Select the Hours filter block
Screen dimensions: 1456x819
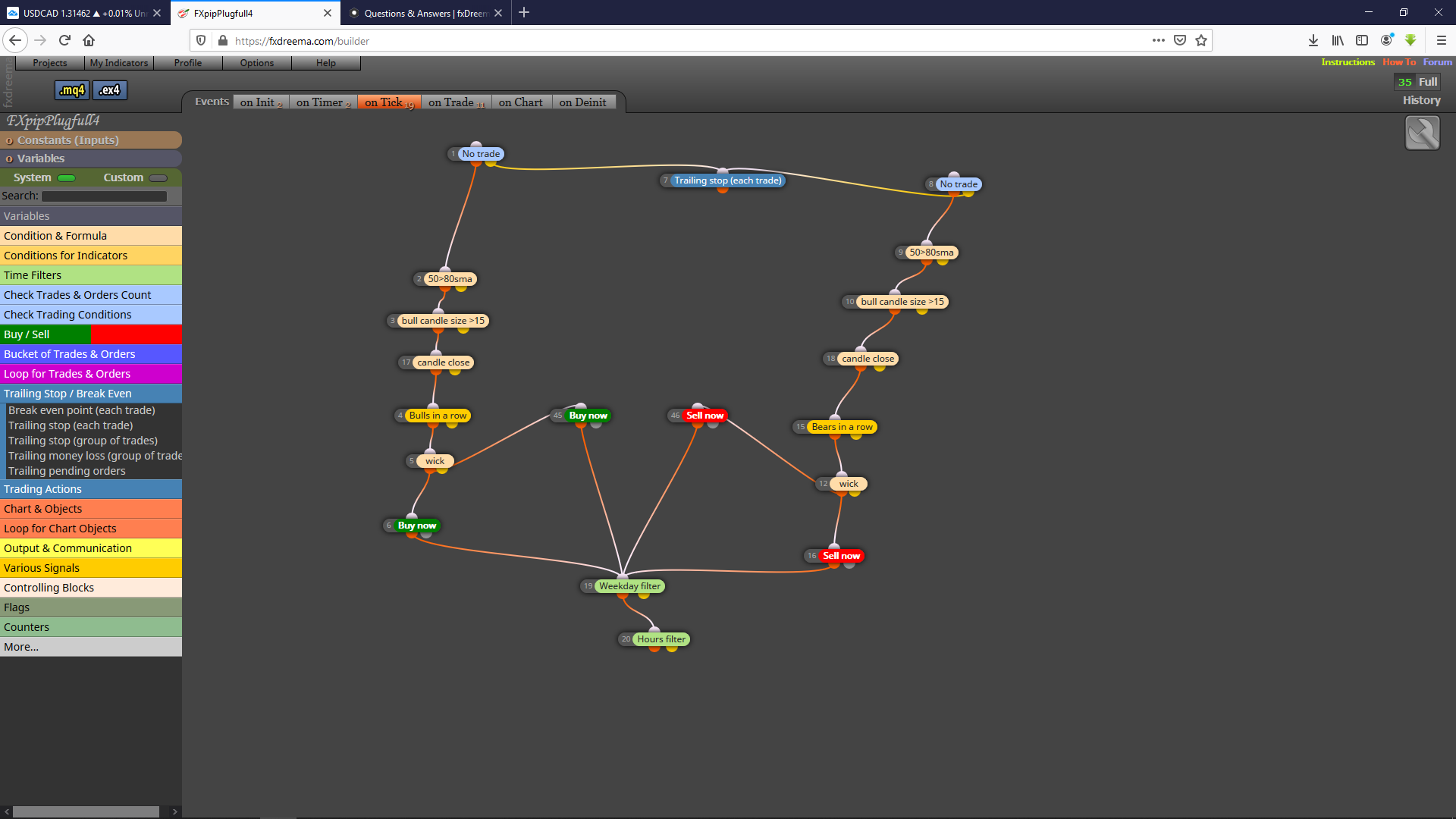[x=661, y=639]
